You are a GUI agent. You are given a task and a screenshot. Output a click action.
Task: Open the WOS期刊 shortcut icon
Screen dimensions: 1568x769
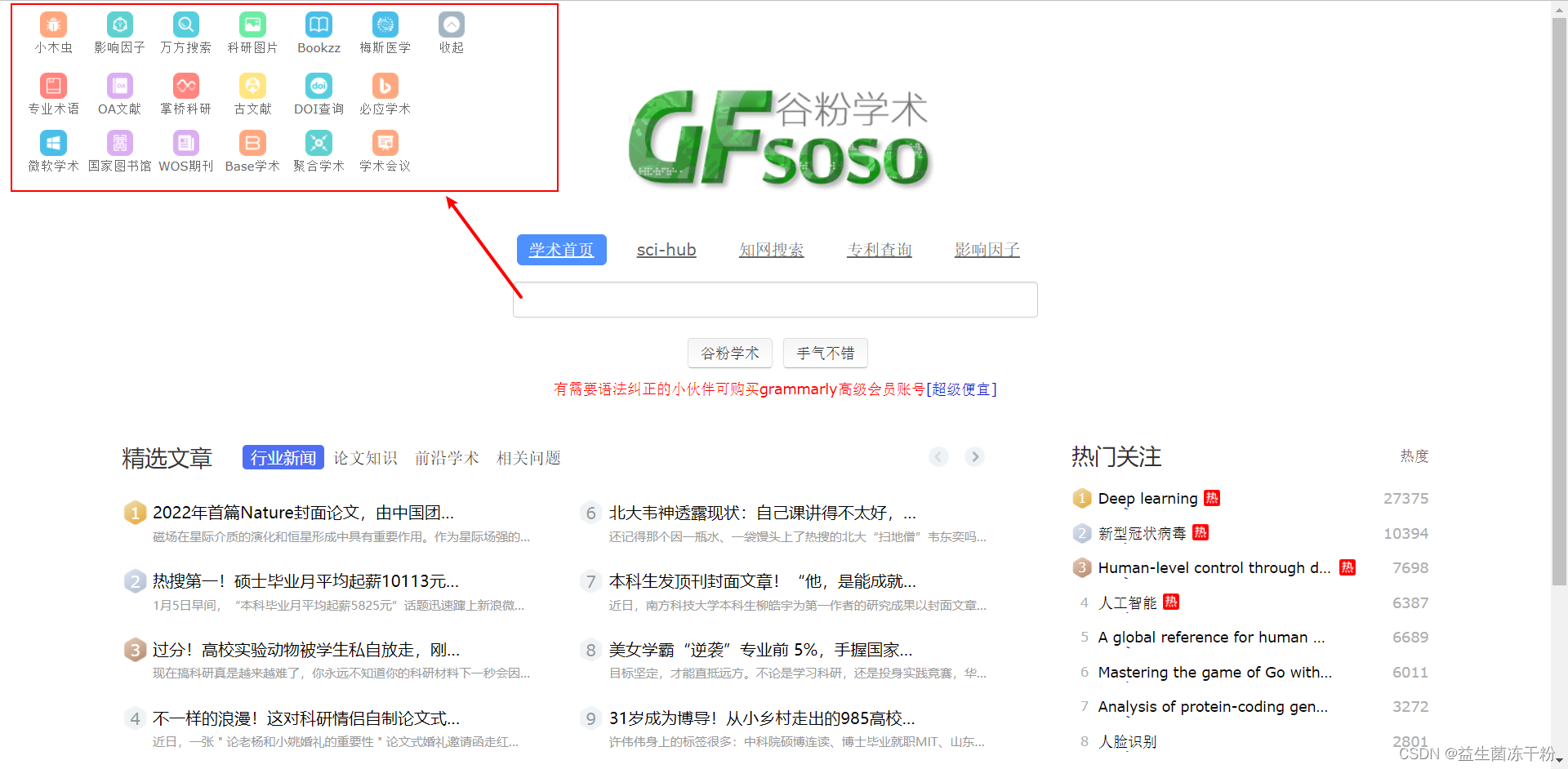tap(185, 142)
